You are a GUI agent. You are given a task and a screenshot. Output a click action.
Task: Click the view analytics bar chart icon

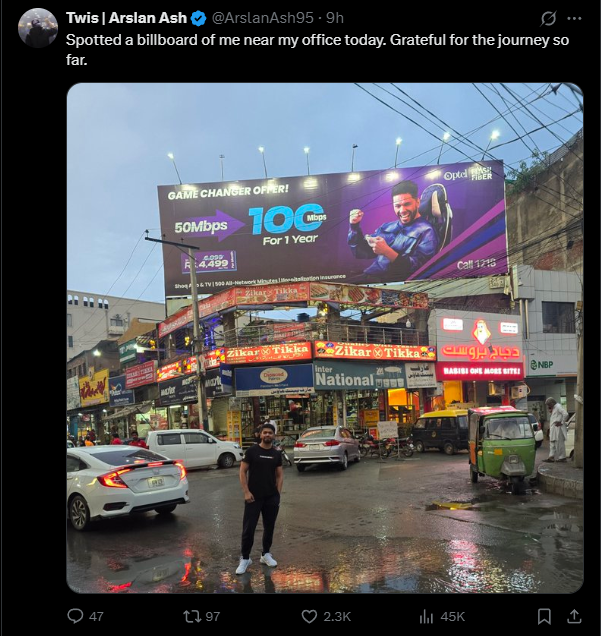click(x=426, y=617)
